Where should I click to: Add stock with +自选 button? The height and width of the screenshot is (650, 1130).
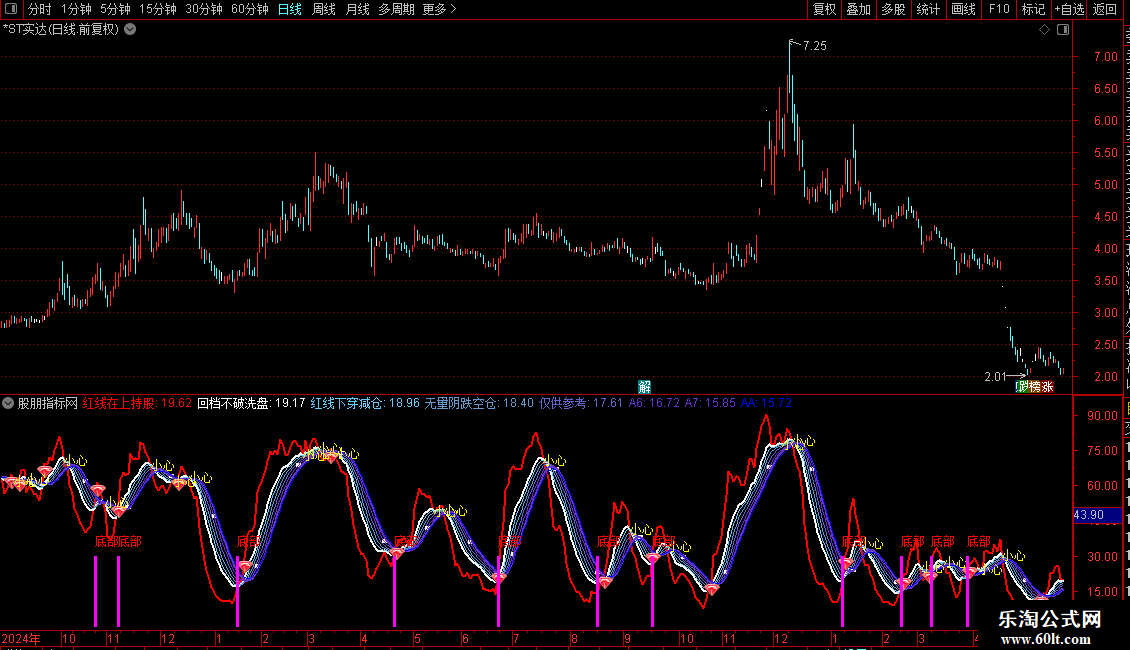[x=1069, y=9]
